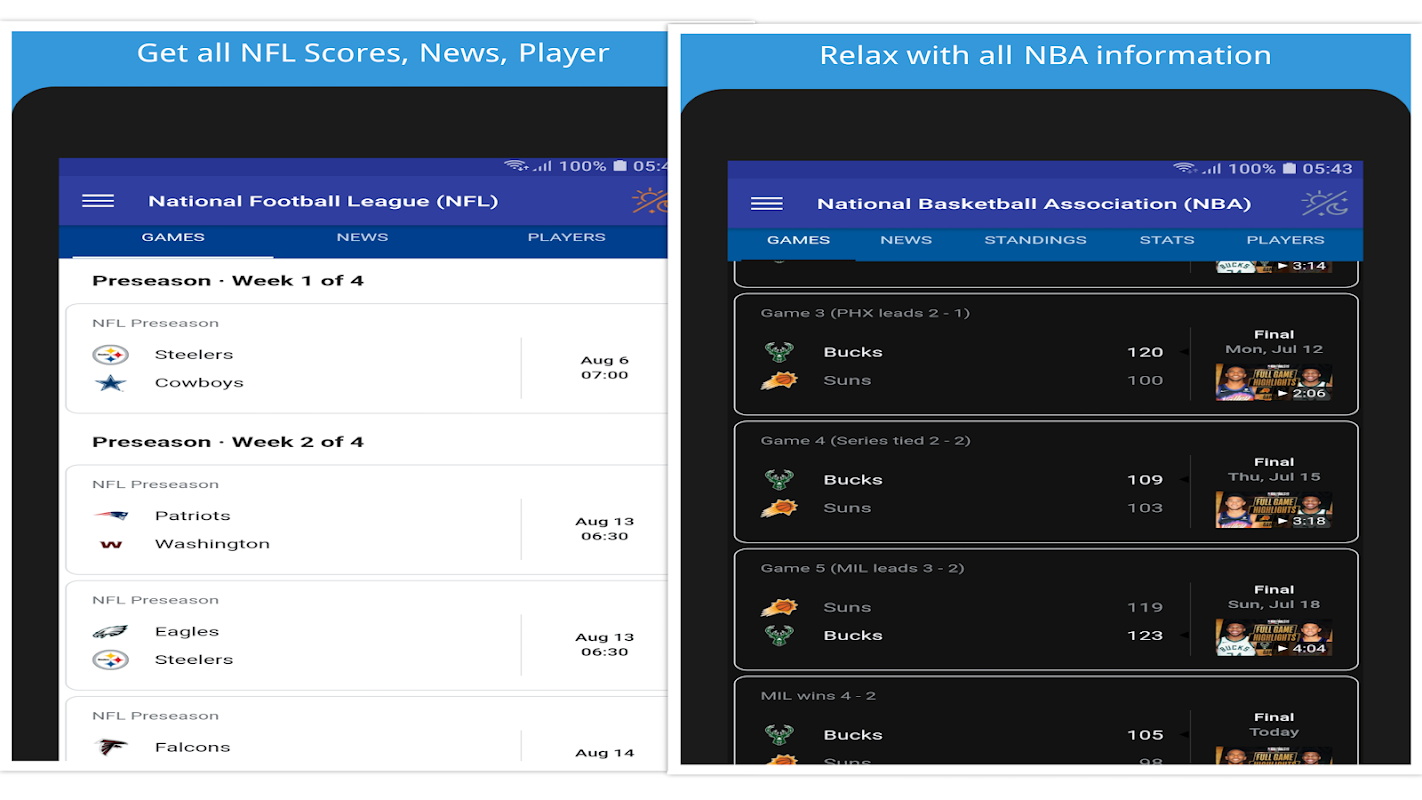Open the hamburger menu in NFL screen
Screen dimensions: 1422x800
[98, 201]
